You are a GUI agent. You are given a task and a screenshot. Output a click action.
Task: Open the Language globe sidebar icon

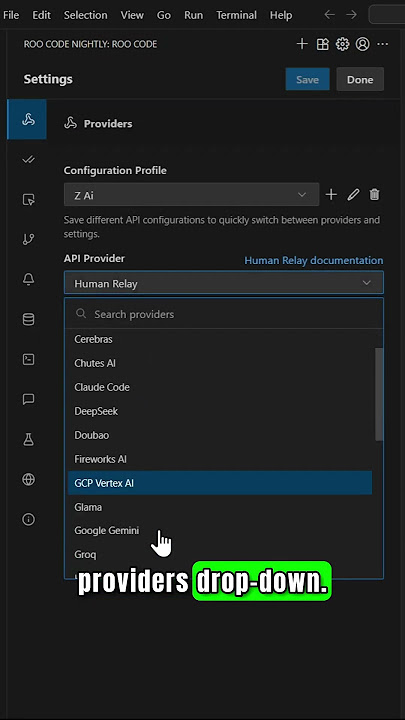[28, 479]
